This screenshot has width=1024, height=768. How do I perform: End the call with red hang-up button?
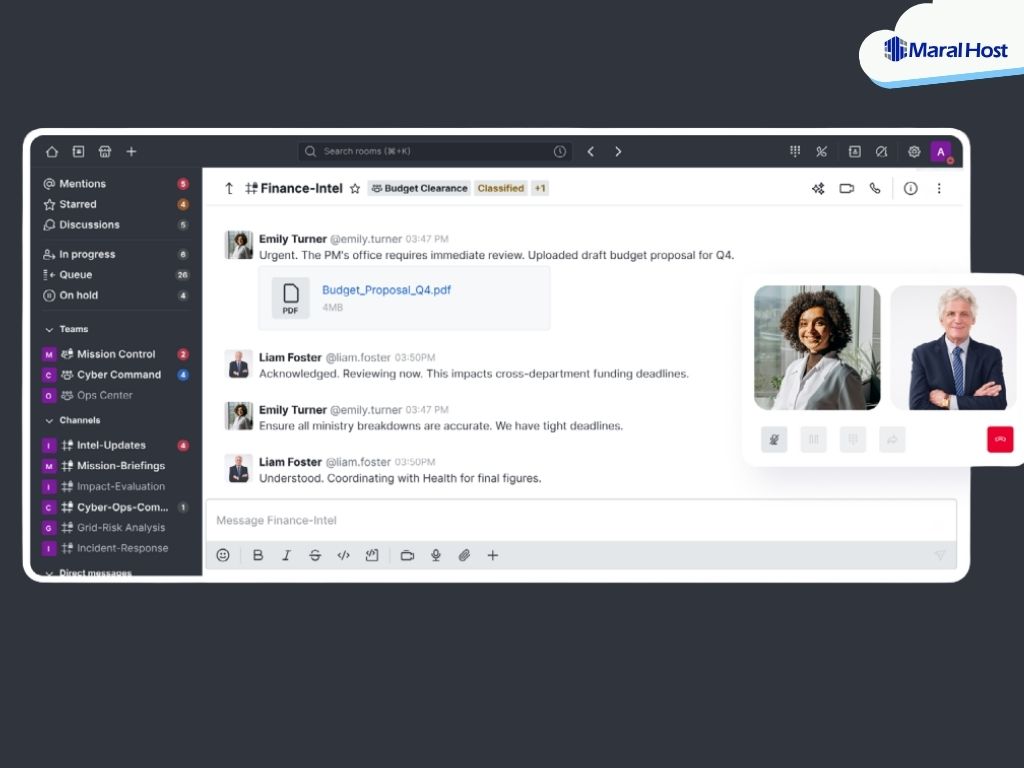pos(1000,440)
